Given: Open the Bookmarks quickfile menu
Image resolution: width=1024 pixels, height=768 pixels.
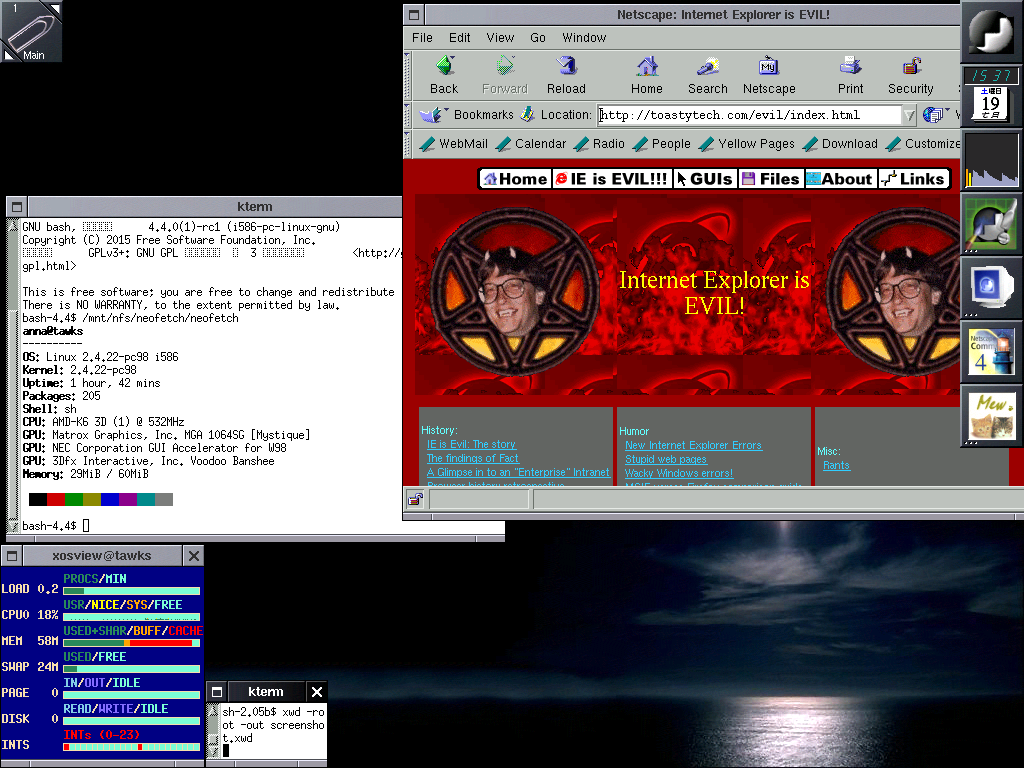Looking at the screenshot, I should pos(467,115).
